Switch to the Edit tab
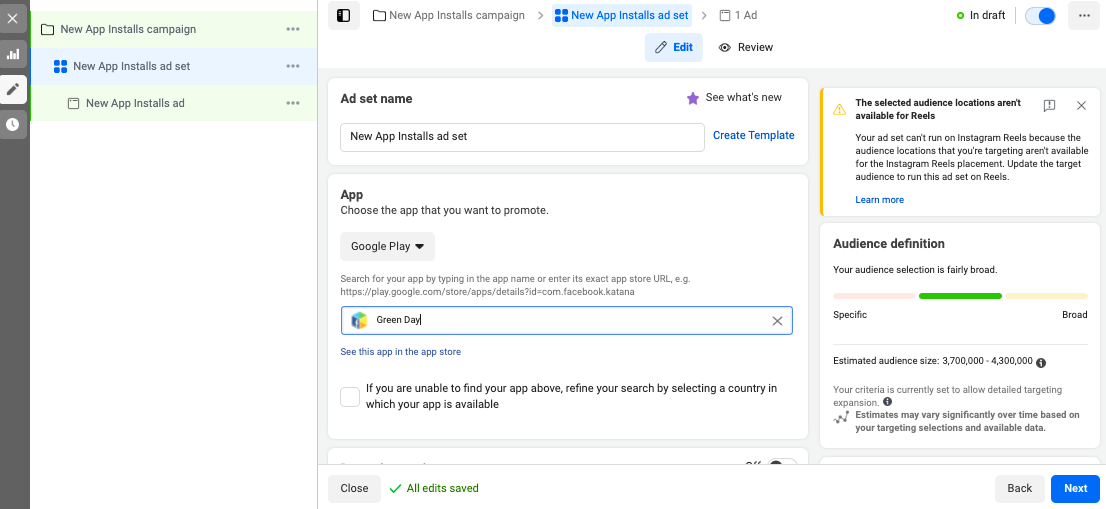Screen dimensions: 1106x509 point(674,47)
